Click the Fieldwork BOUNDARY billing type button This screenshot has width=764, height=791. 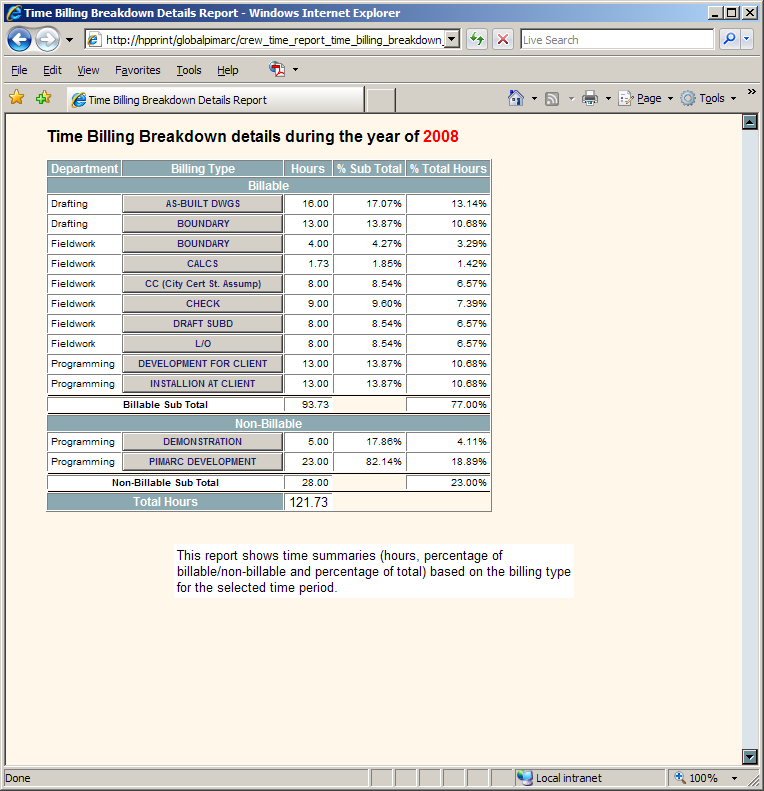coord(202,244)
